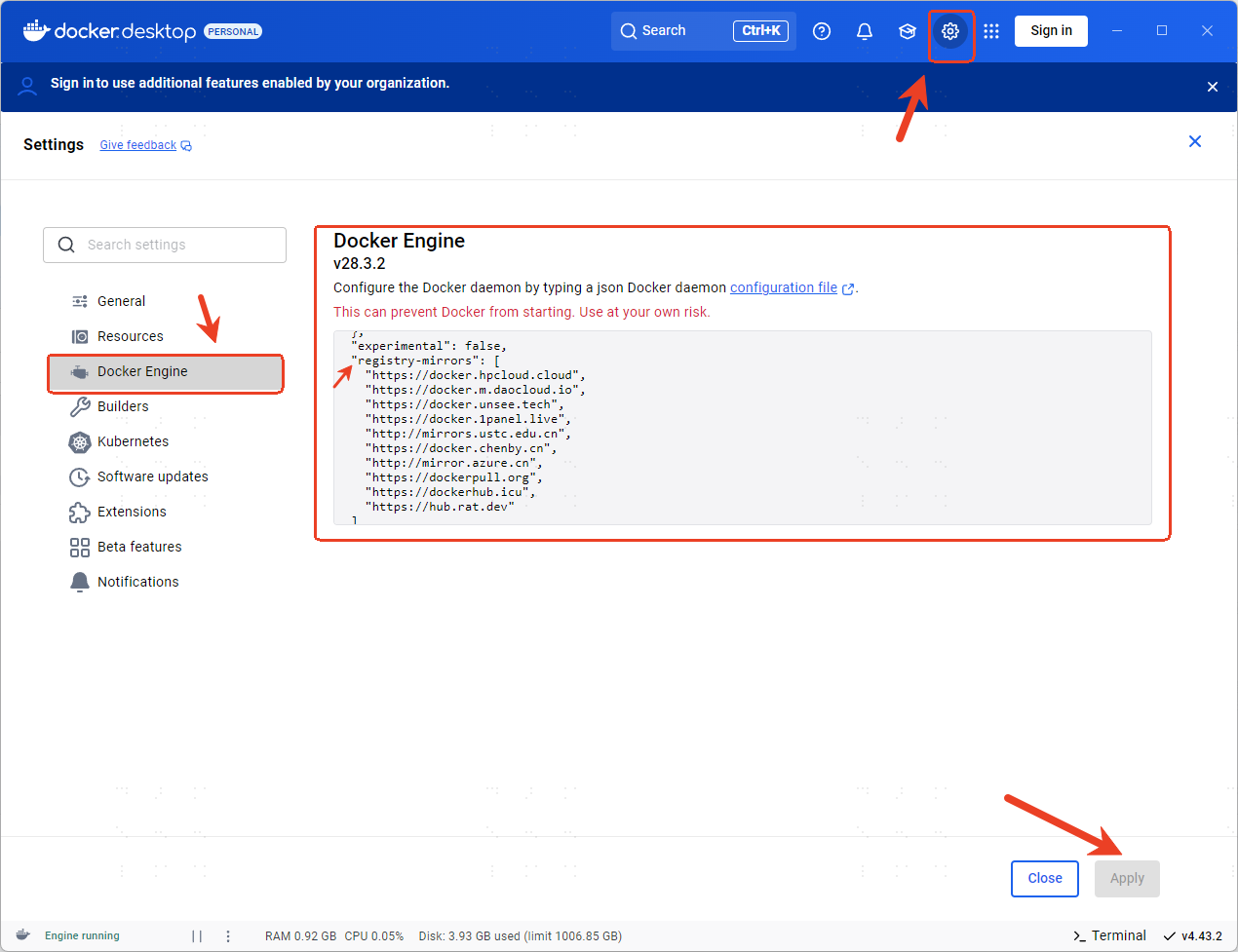Image resolution: width=1238 pixels, height=952 pixels.
Task: Open the Builders settings section
Action: pyautogui.click(x=123, y=407)
